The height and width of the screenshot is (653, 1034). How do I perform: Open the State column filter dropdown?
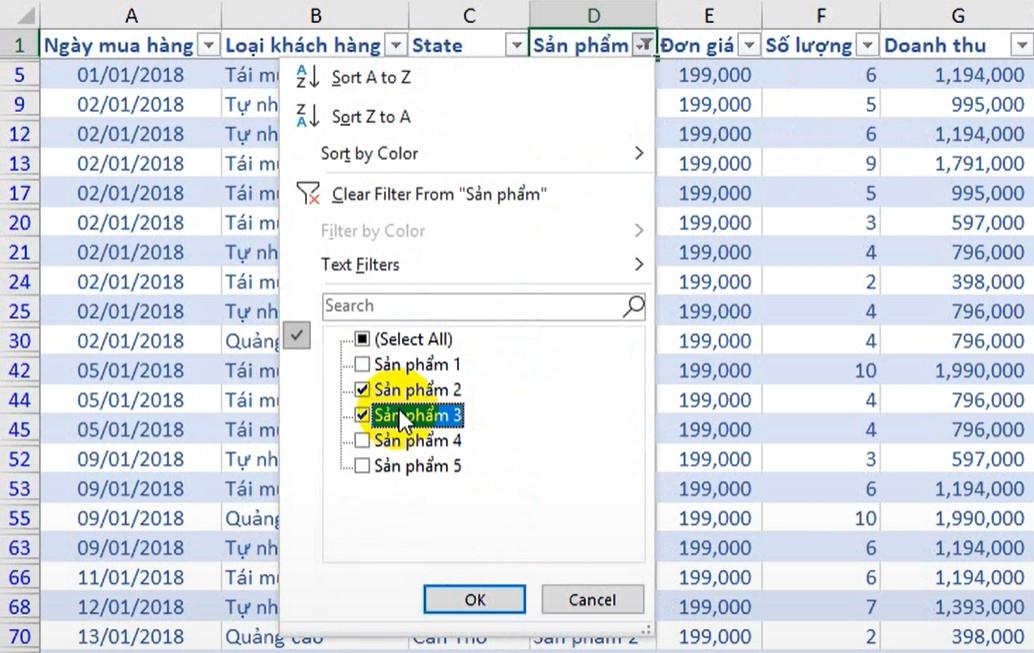click(518, 45)
